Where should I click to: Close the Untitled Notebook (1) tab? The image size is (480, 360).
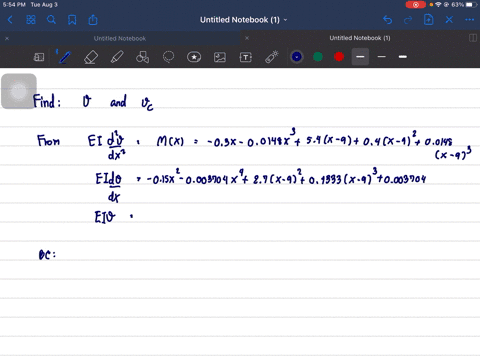click(247, 38)
